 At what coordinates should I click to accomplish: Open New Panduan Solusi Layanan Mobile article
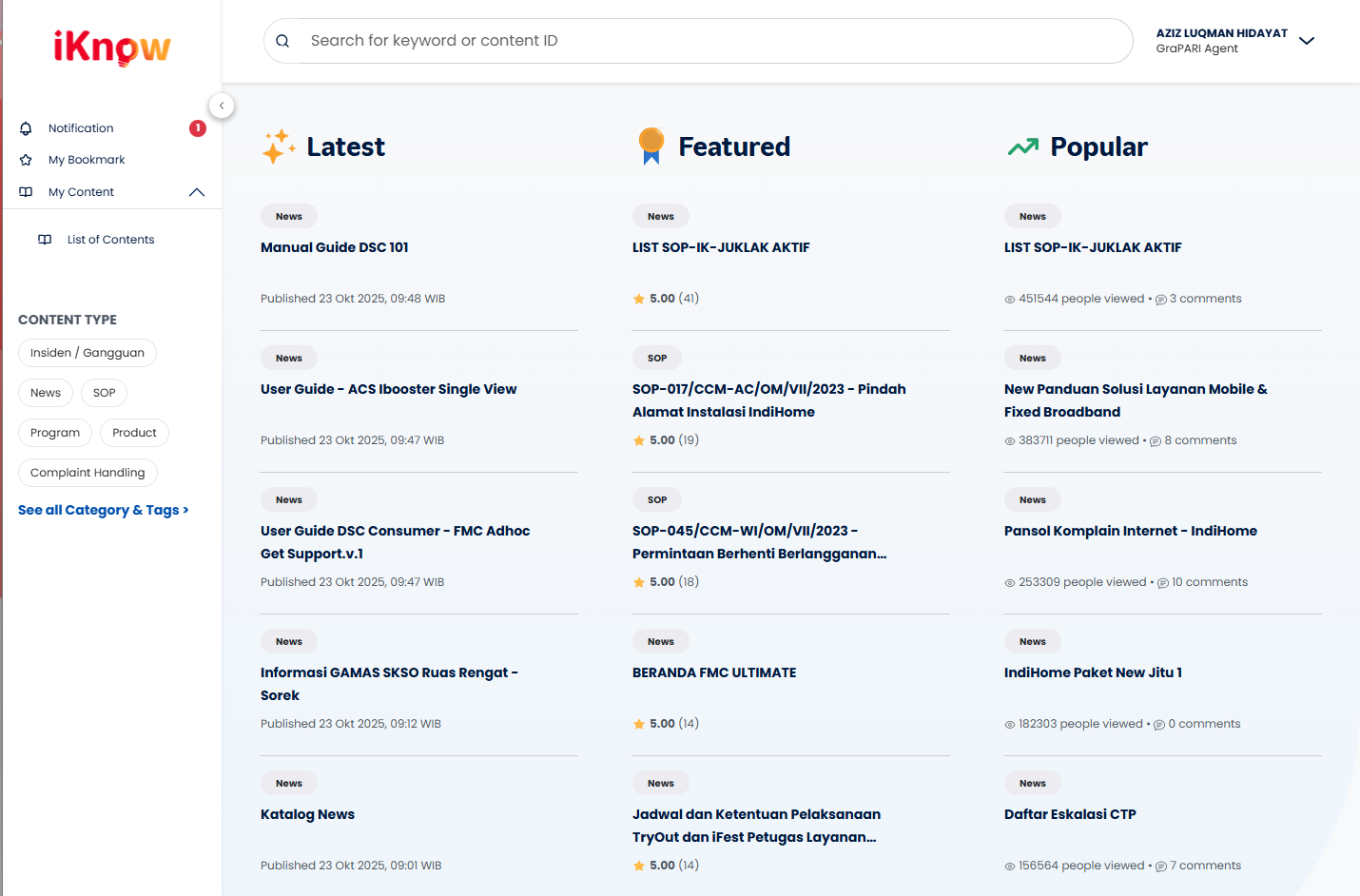click(1136, 400)
